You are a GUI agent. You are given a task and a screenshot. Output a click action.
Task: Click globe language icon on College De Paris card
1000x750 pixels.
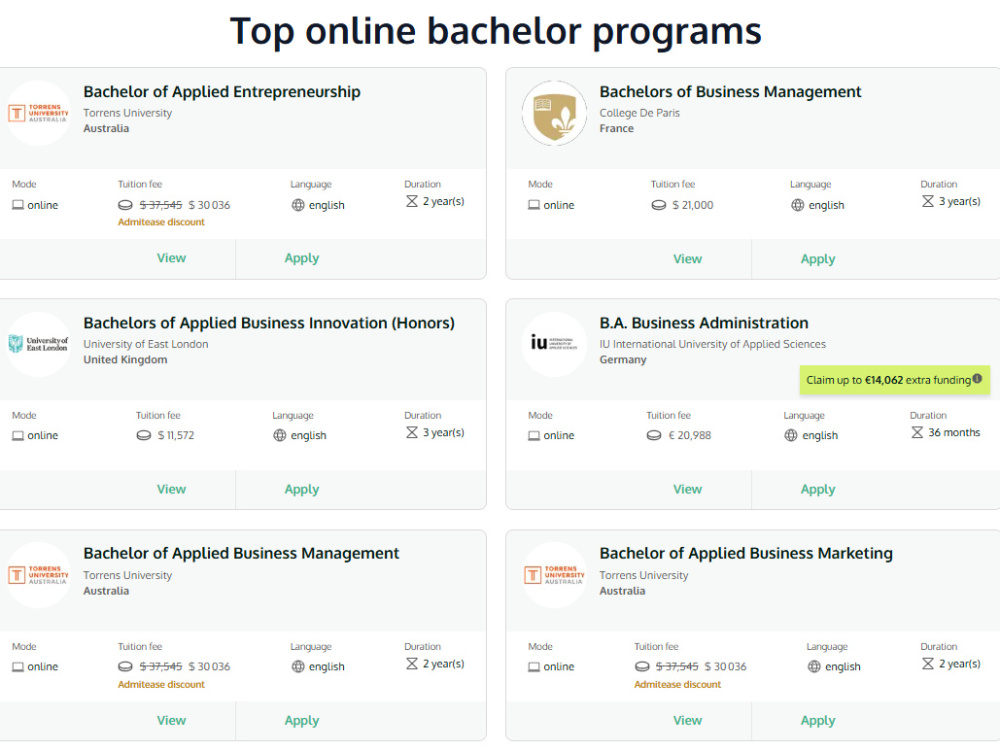pos(798,205)
